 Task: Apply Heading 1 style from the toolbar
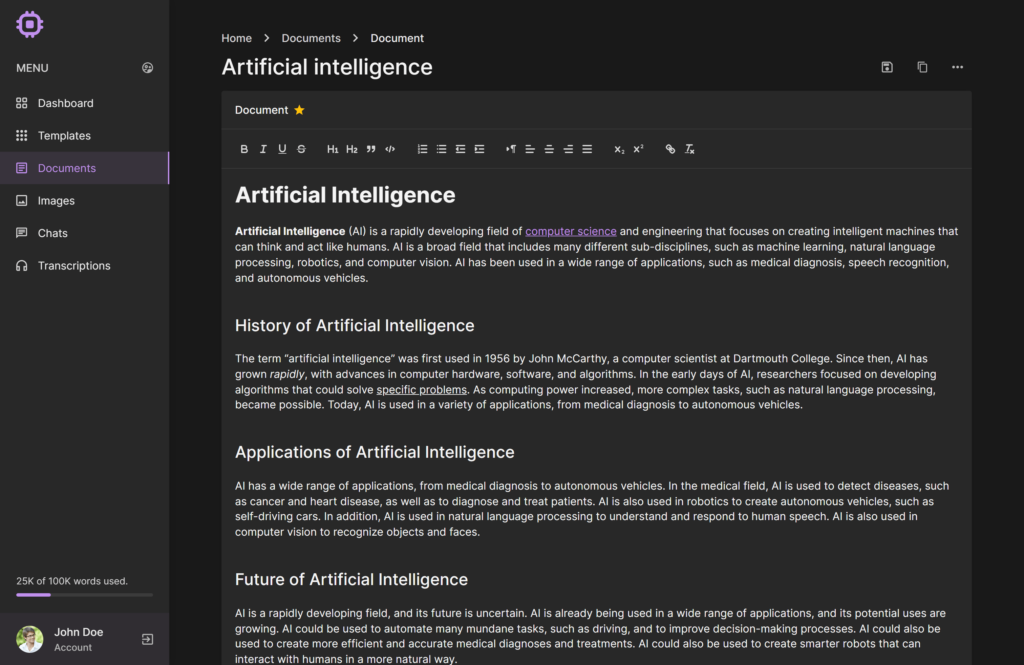pos(333,149)
